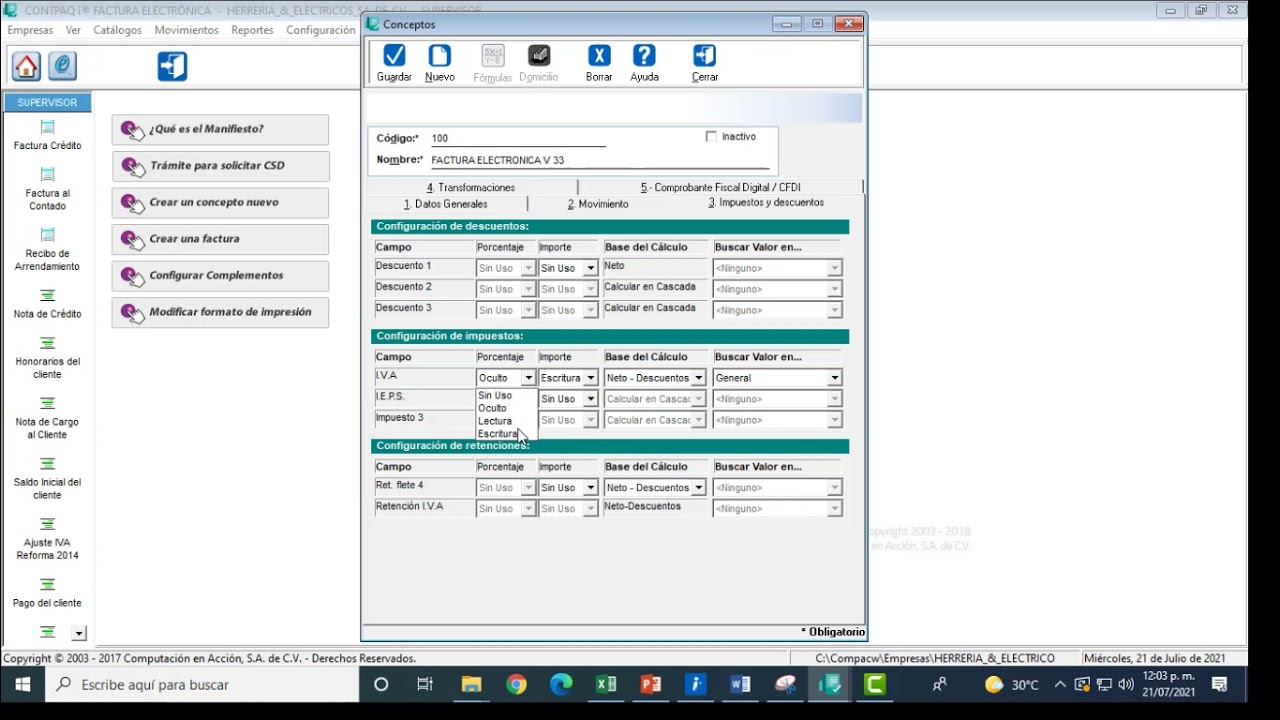Open the Descuento 1 Importe dropdown
The width and height of the screenshot is (1280, 720).
(590, 268)
